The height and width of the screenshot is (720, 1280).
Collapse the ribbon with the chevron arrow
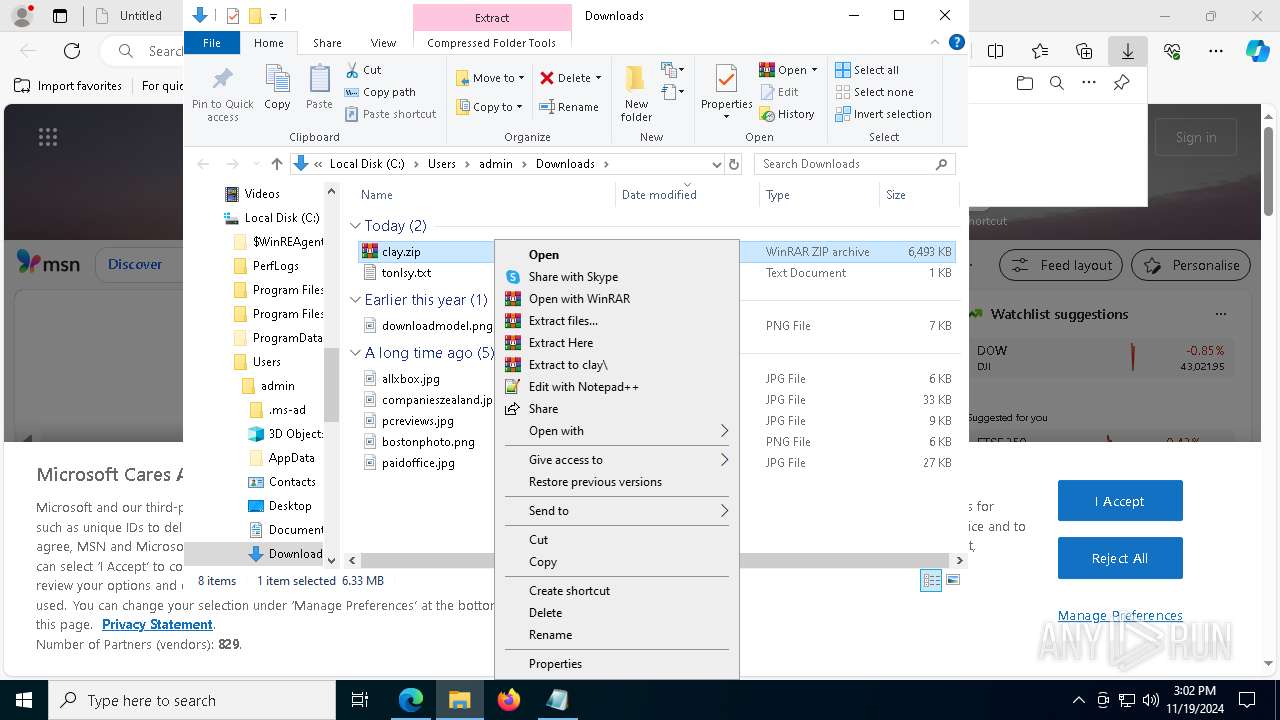[x=936, y=43]
